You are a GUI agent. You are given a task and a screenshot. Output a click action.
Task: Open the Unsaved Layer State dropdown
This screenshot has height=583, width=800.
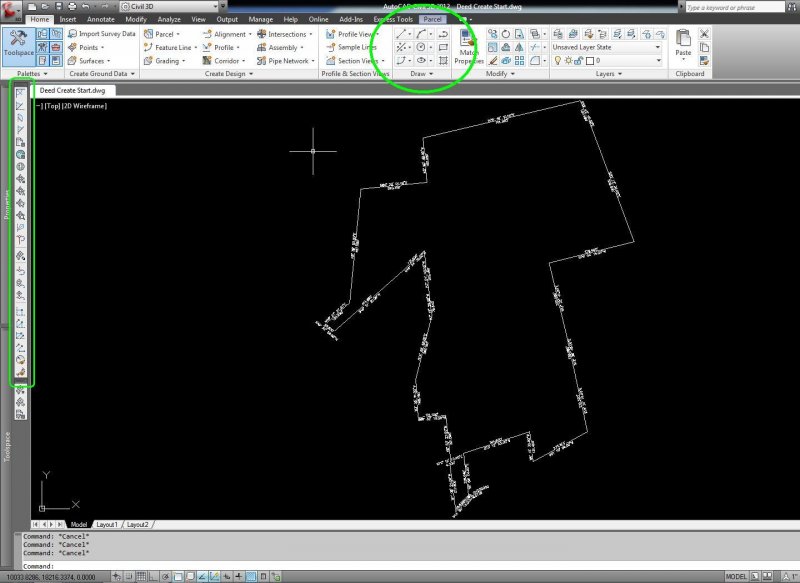607,47
